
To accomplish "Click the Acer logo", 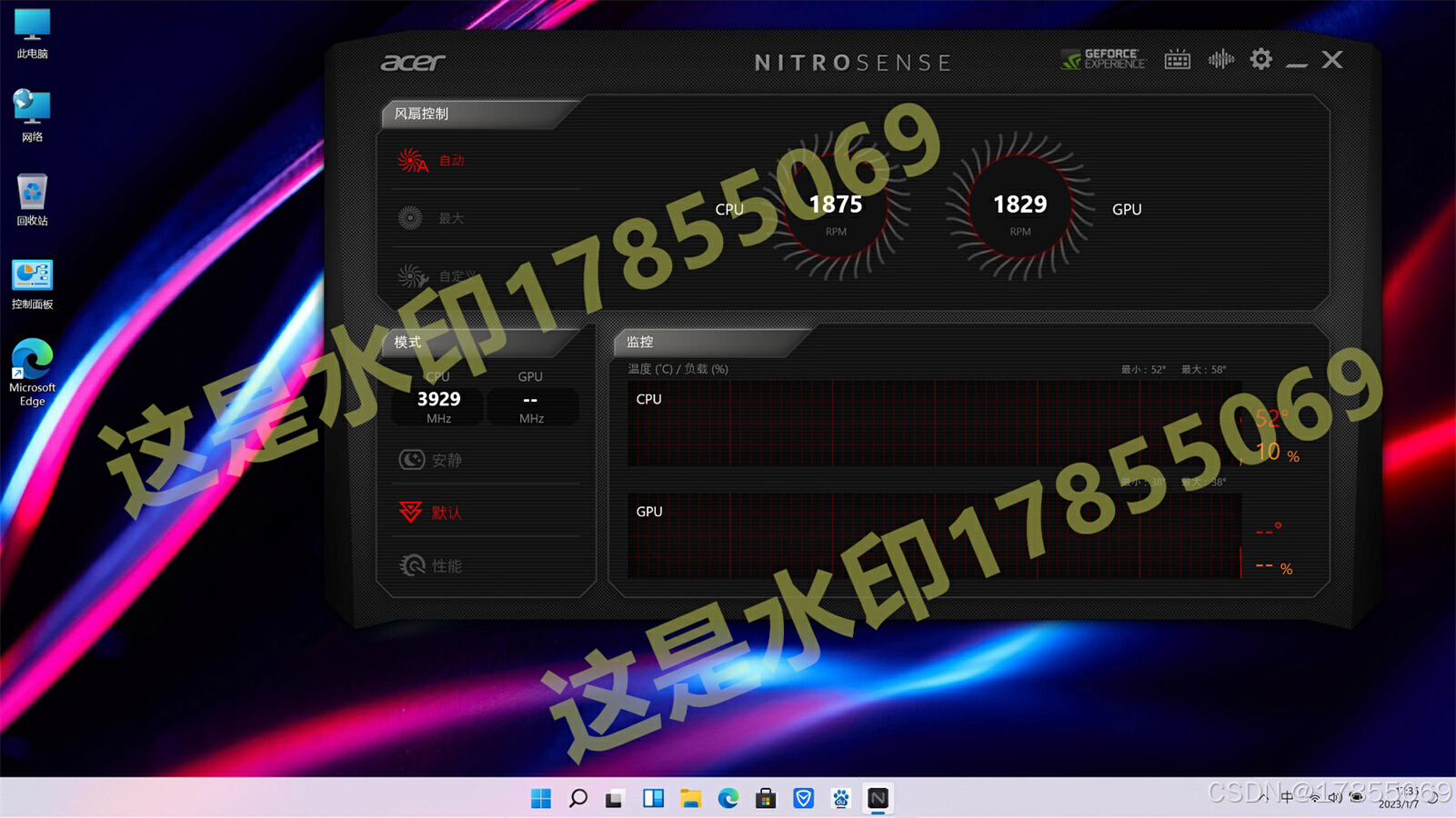I will point(413,62).
